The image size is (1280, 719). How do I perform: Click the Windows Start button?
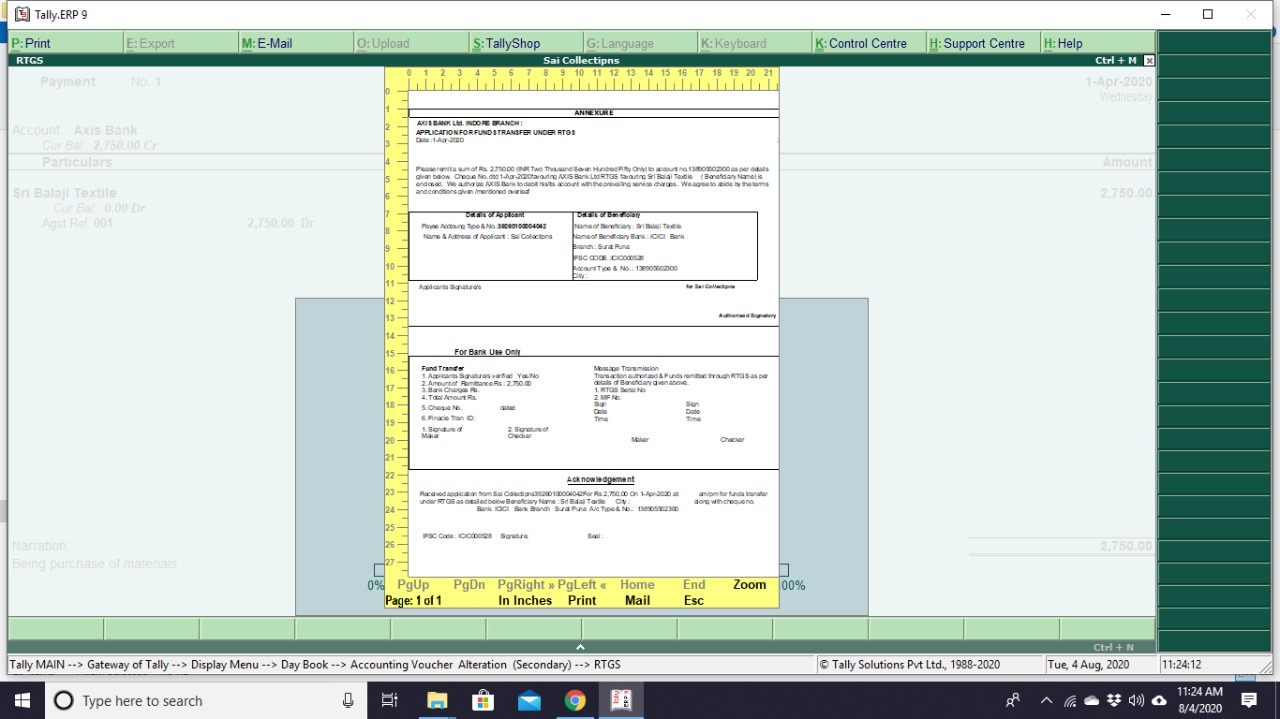click(x=22, y=700)
